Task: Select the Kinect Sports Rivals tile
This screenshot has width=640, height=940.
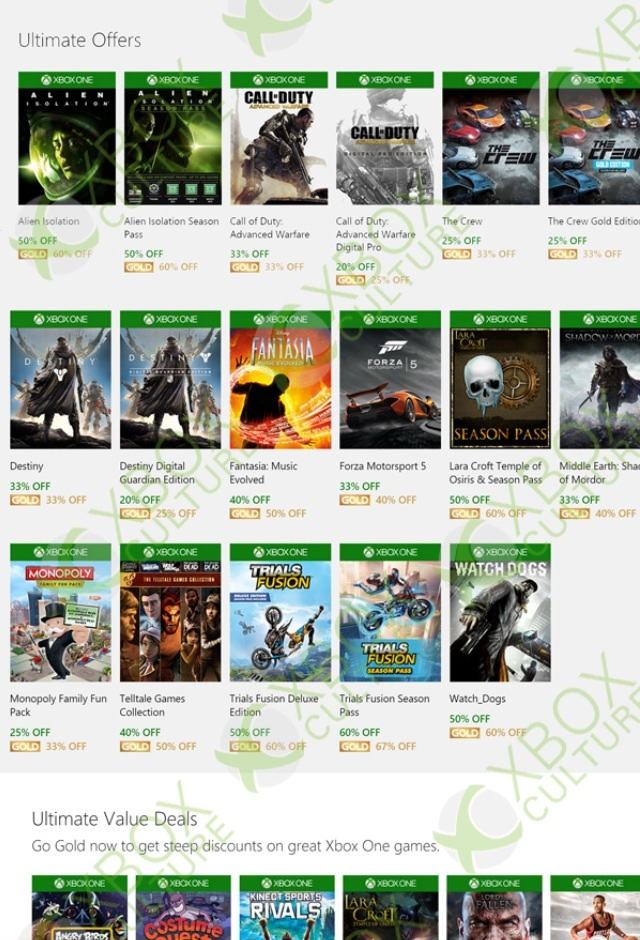Action: coord(287,907)
